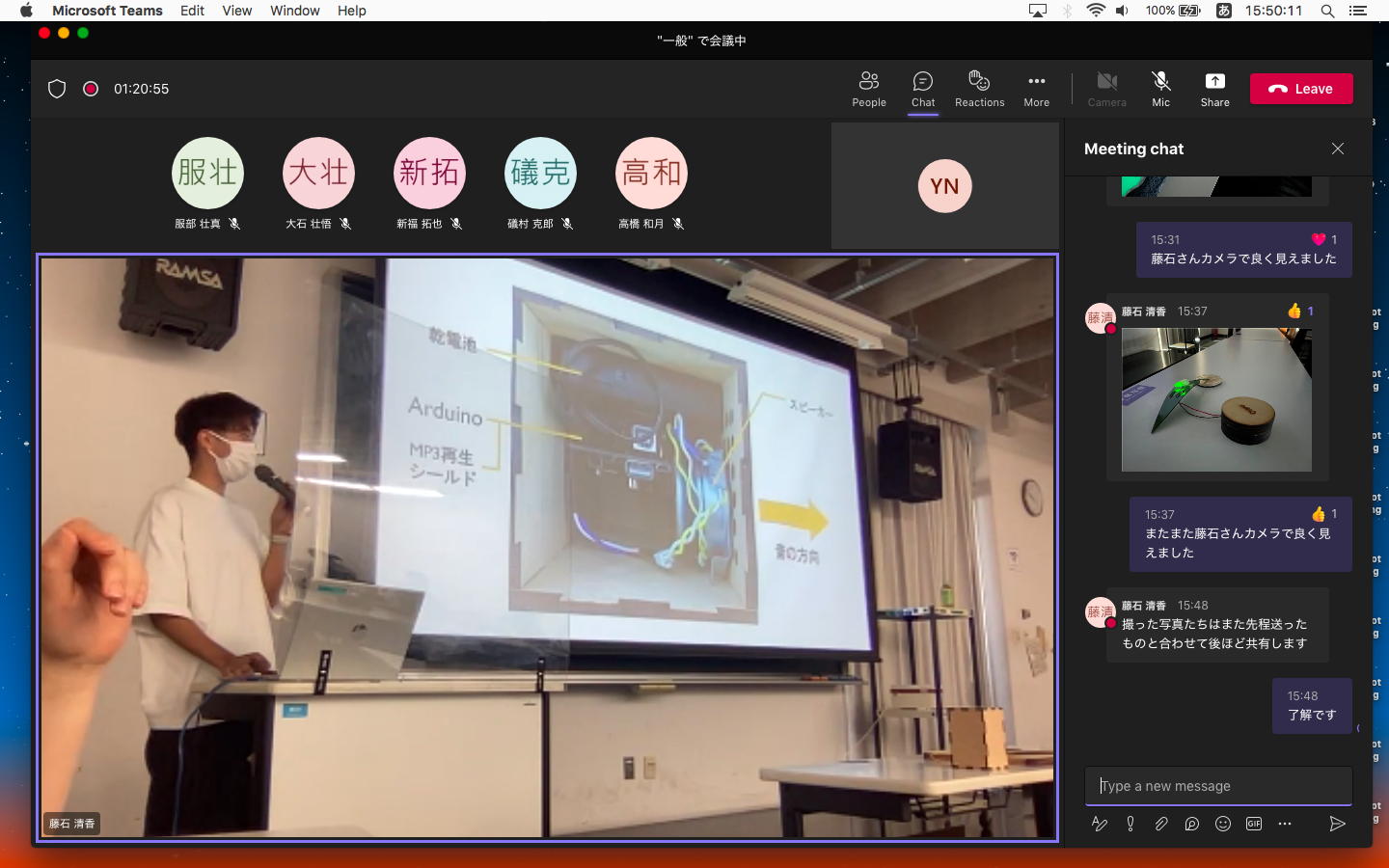Open the AirPlay display menu

(1038, 11)
